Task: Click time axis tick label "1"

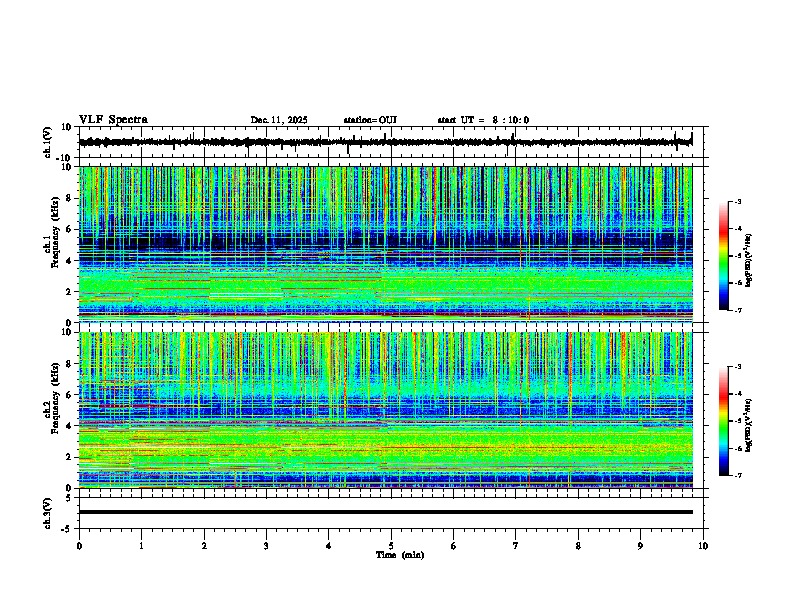Action: pos(141,546)
